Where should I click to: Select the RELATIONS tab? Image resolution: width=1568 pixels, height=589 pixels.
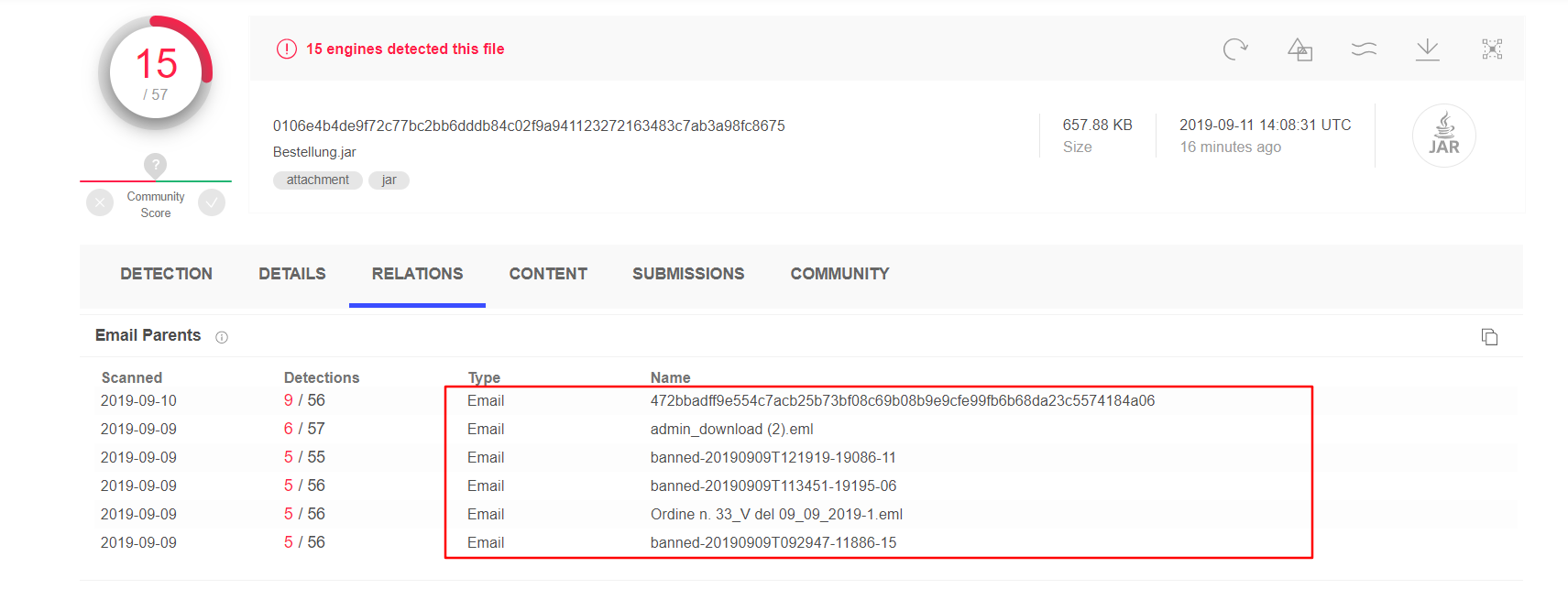pyautogui.click(x=417, y=274)
